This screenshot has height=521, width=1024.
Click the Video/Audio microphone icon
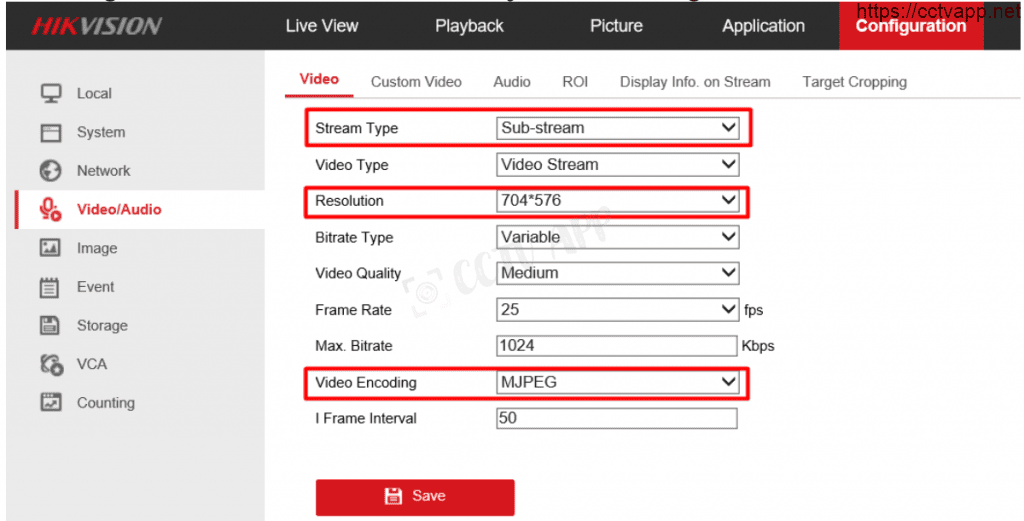point(50,209)
